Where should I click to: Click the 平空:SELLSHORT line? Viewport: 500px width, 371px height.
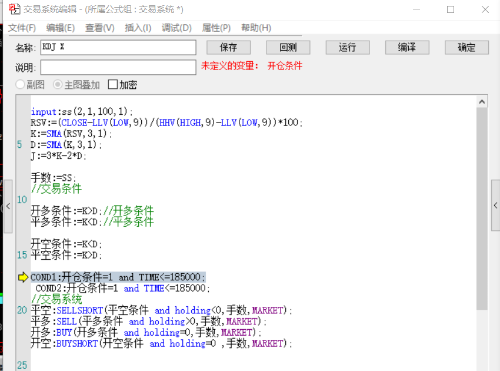pos(161,310)
